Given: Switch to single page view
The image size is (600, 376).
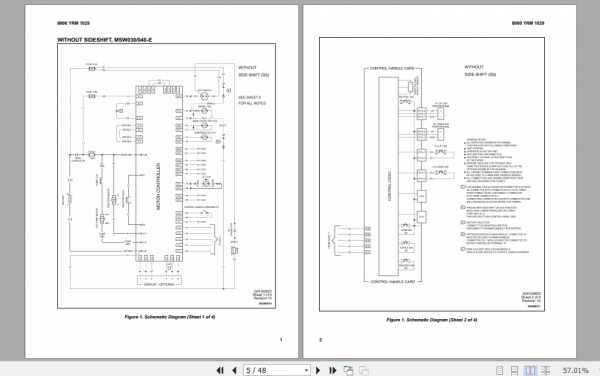Looking at the screenshot, I should click(499, 370).
